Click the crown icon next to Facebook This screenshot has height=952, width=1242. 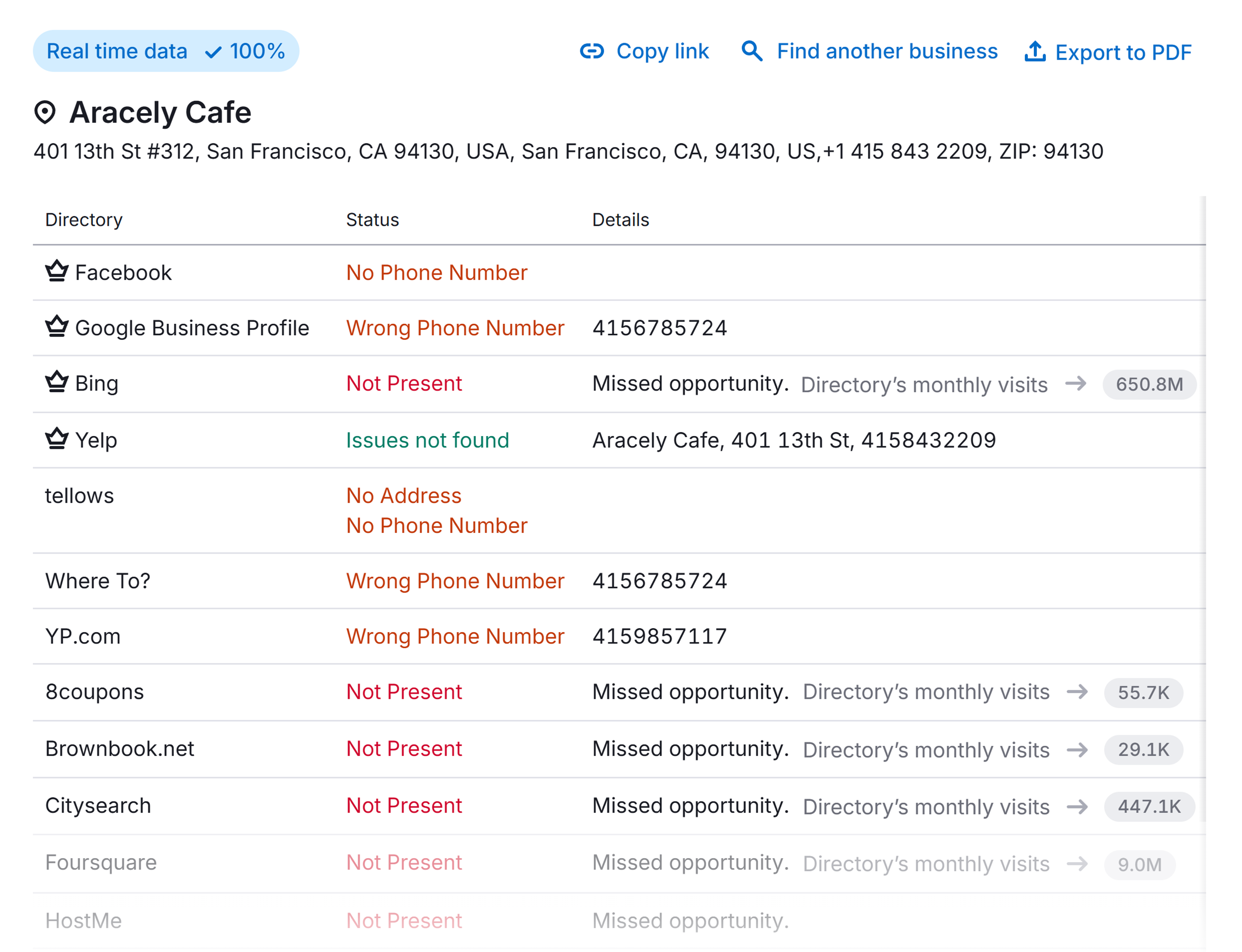coord(57,271)
